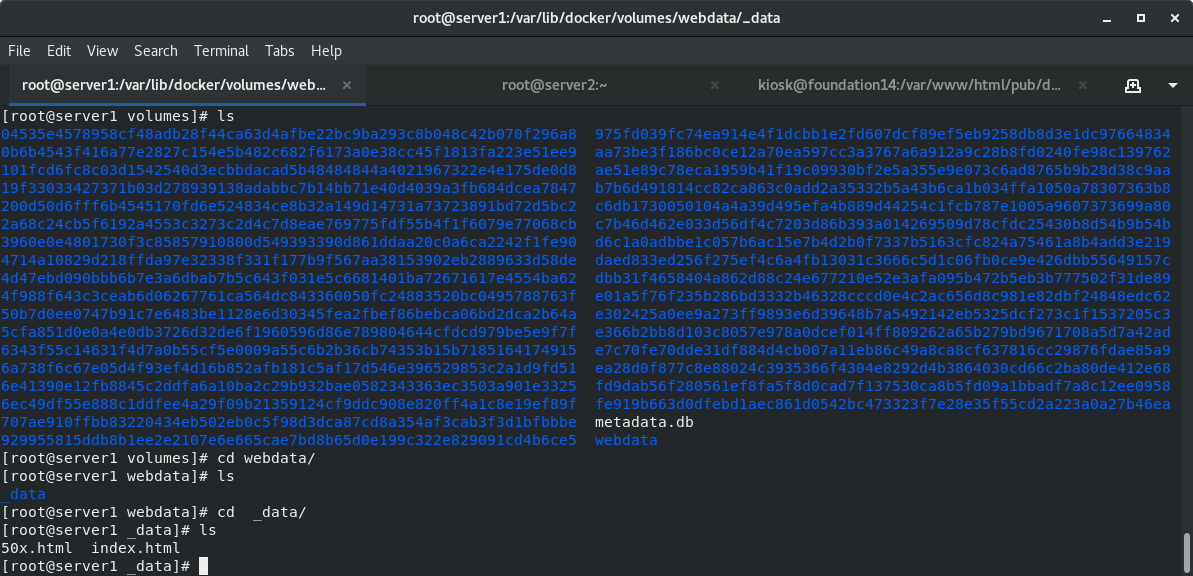Image resolution: width=1193 pixels, height=576 pixels.
Task: Click the volume ID starting with d6c1a0ad
Action: 883,242
